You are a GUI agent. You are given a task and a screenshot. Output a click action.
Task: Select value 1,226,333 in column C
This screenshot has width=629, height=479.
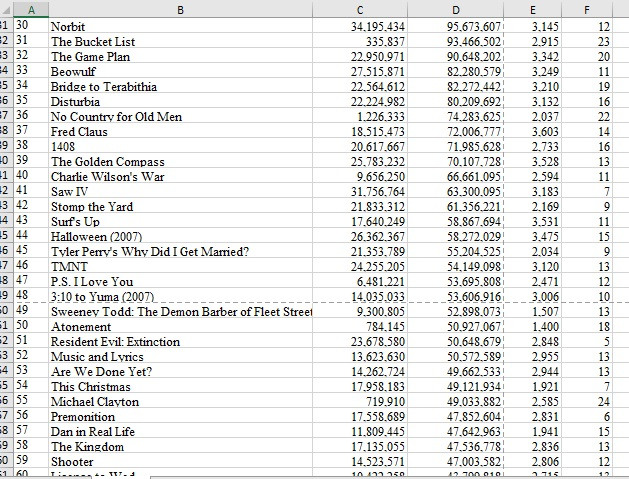360,116
